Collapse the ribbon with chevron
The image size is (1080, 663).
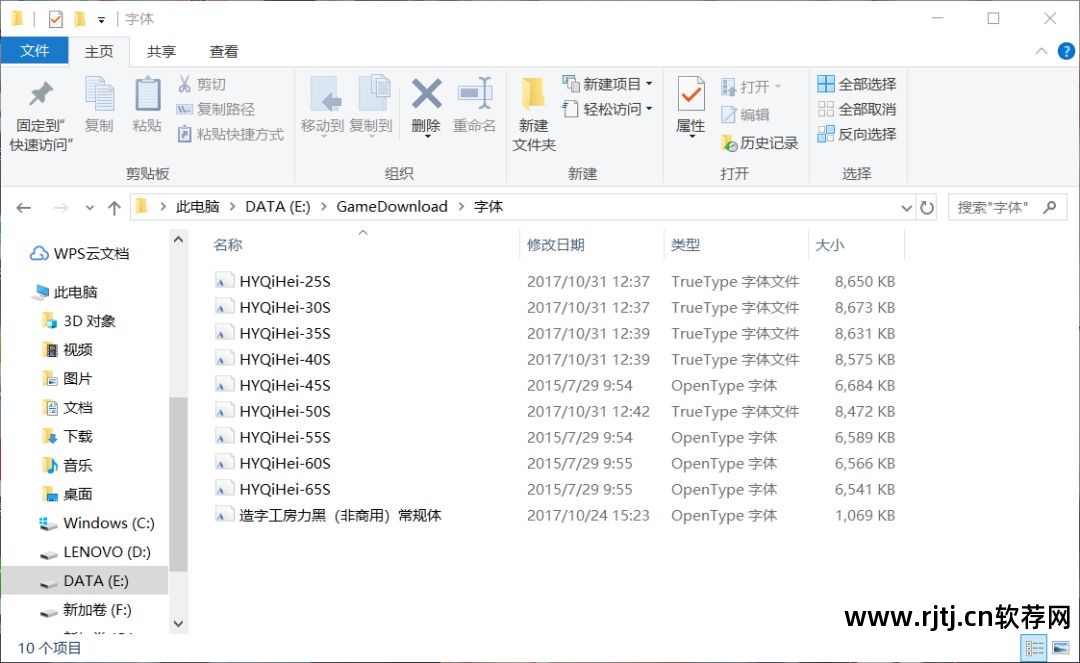[1041, 51]
